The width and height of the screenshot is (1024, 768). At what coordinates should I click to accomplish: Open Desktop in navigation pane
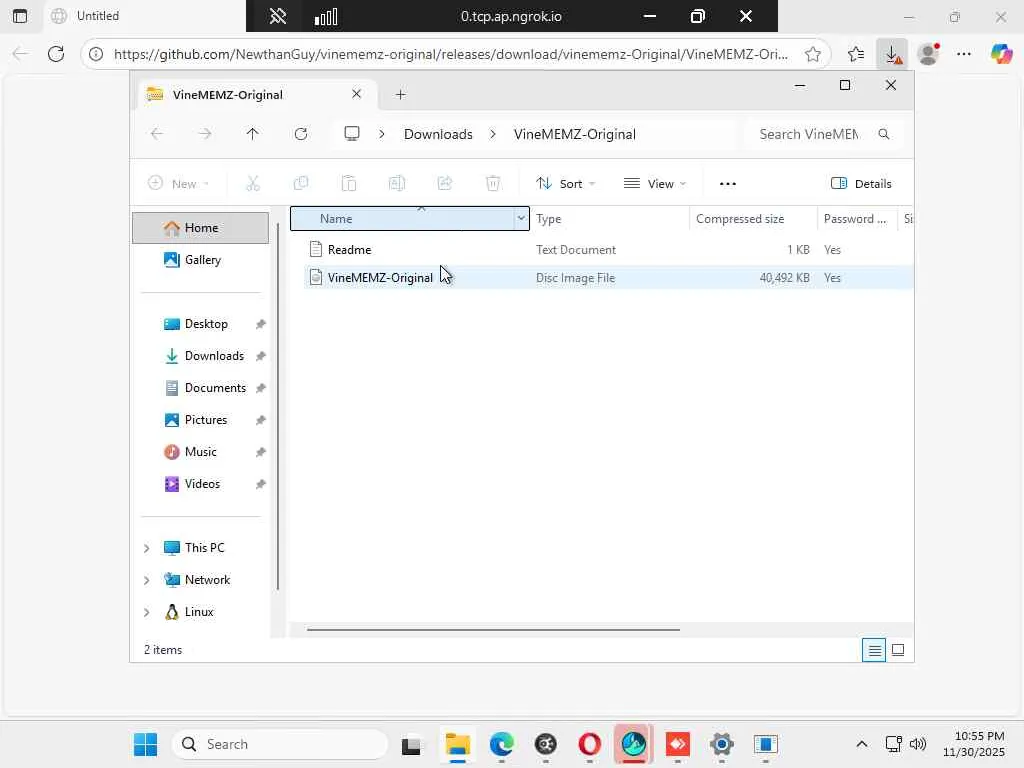tap(206, 324)
